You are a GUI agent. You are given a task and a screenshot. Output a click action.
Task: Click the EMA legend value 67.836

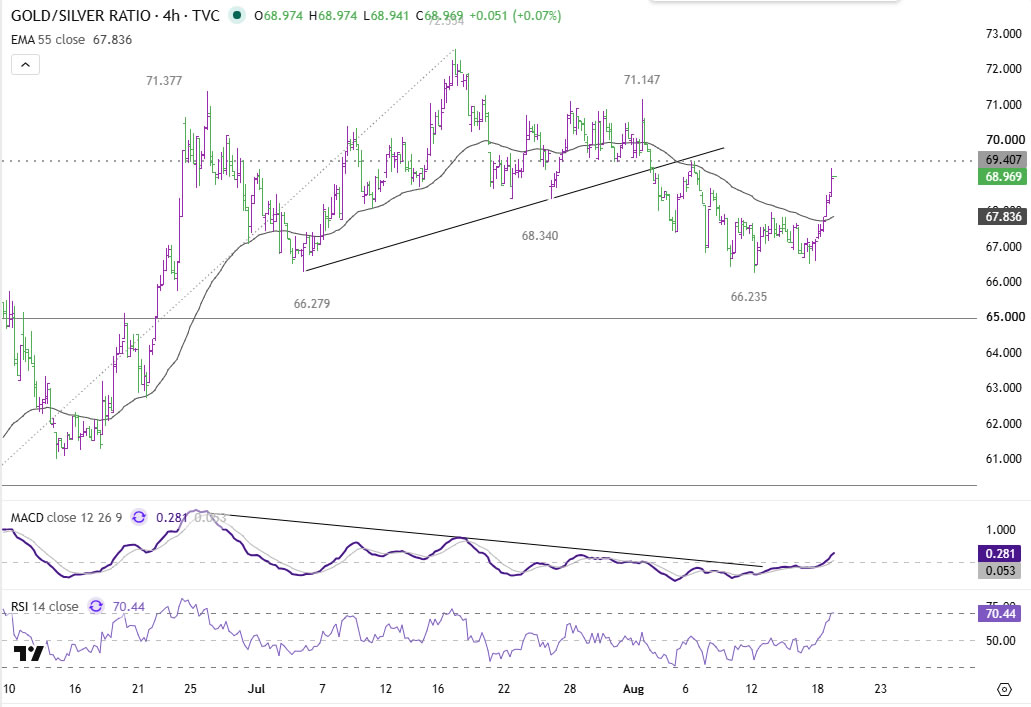coord(112,39)
